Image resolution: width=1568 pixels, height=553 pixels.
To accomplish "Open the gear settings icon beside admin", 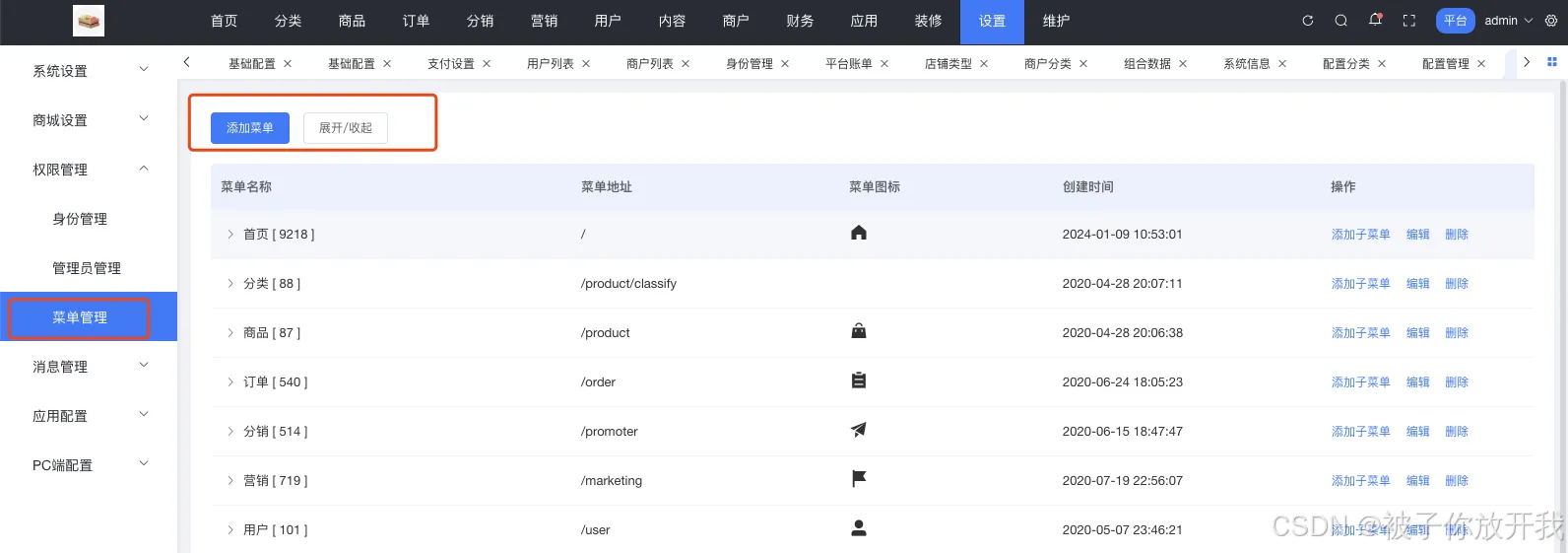I will click(x=1551, y=21).
